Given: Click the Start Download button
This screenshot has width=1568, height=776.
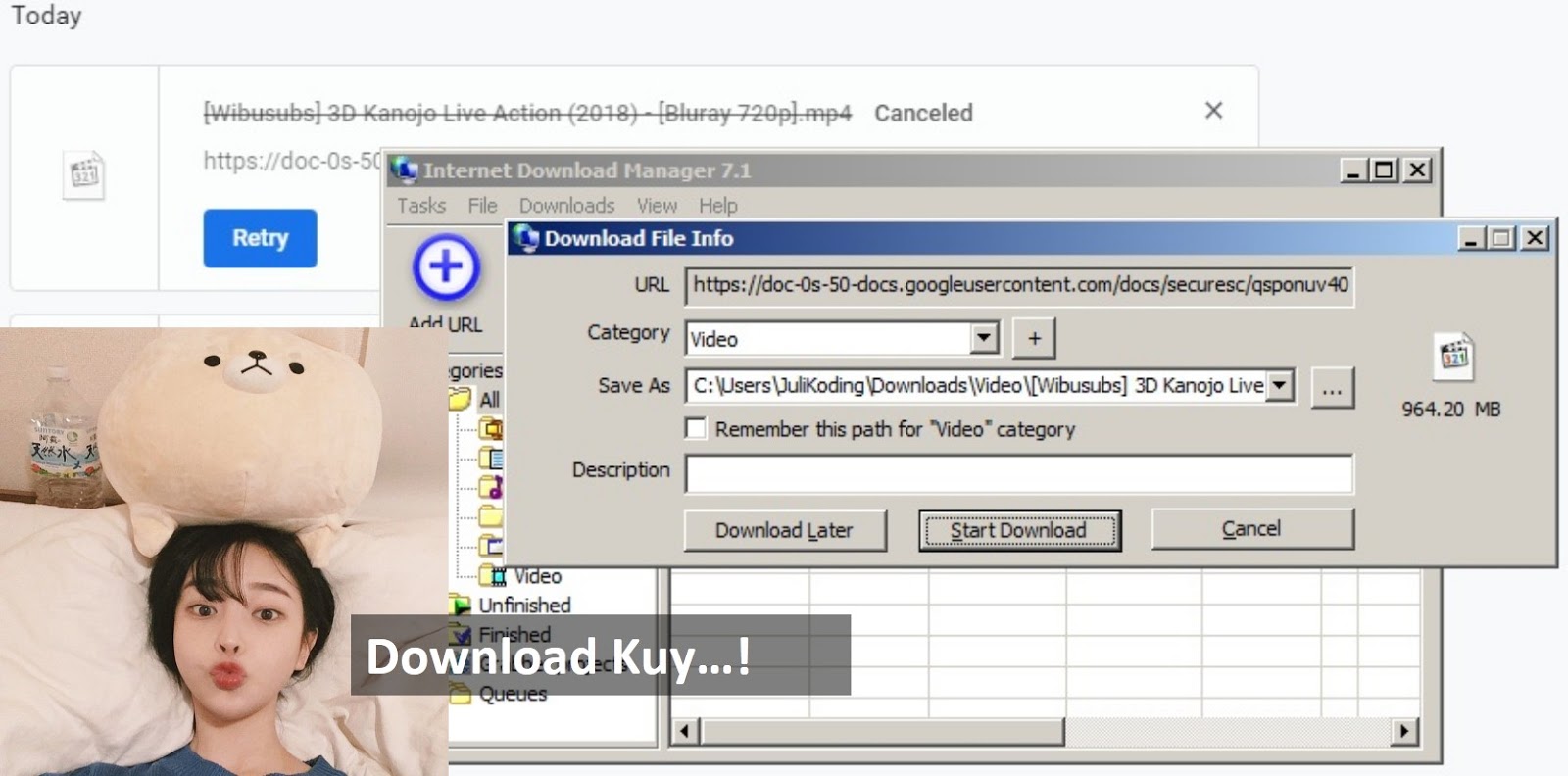Looking at the screenshot, I should click(x=1019, y=530).
